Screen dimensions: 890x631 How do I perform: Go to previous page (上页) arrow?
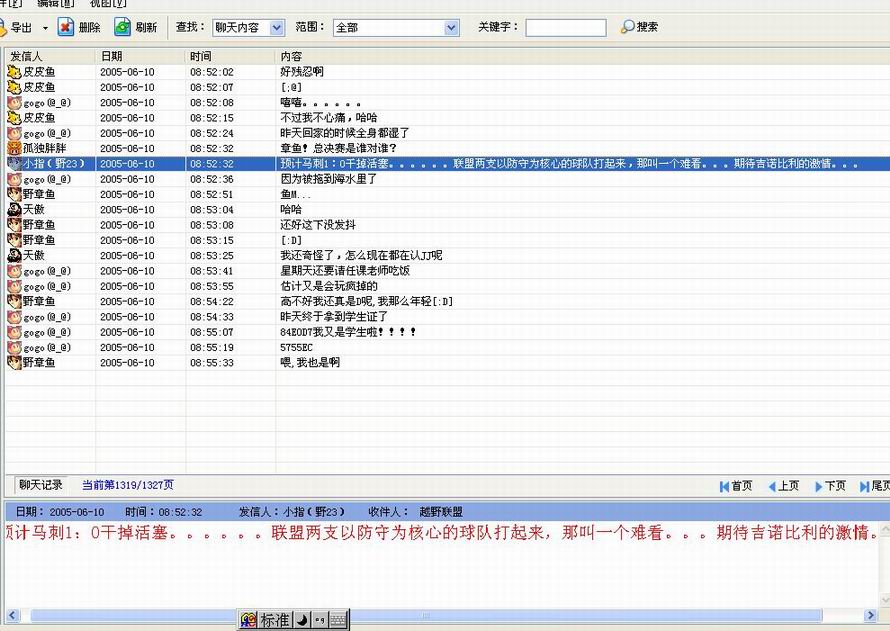tap(771, 486)
